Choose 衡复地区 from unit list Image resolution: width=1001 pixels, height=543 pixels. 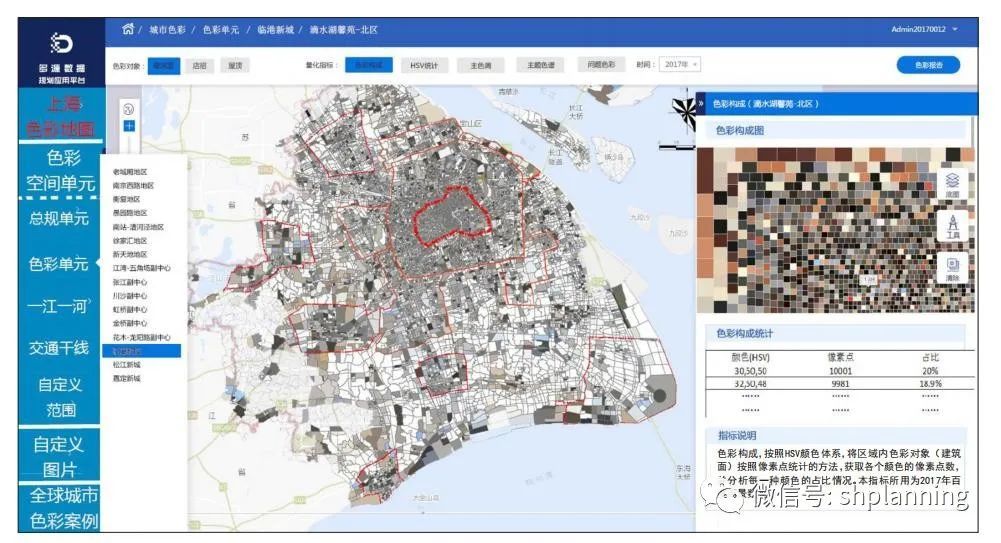[x=126, y=199]
